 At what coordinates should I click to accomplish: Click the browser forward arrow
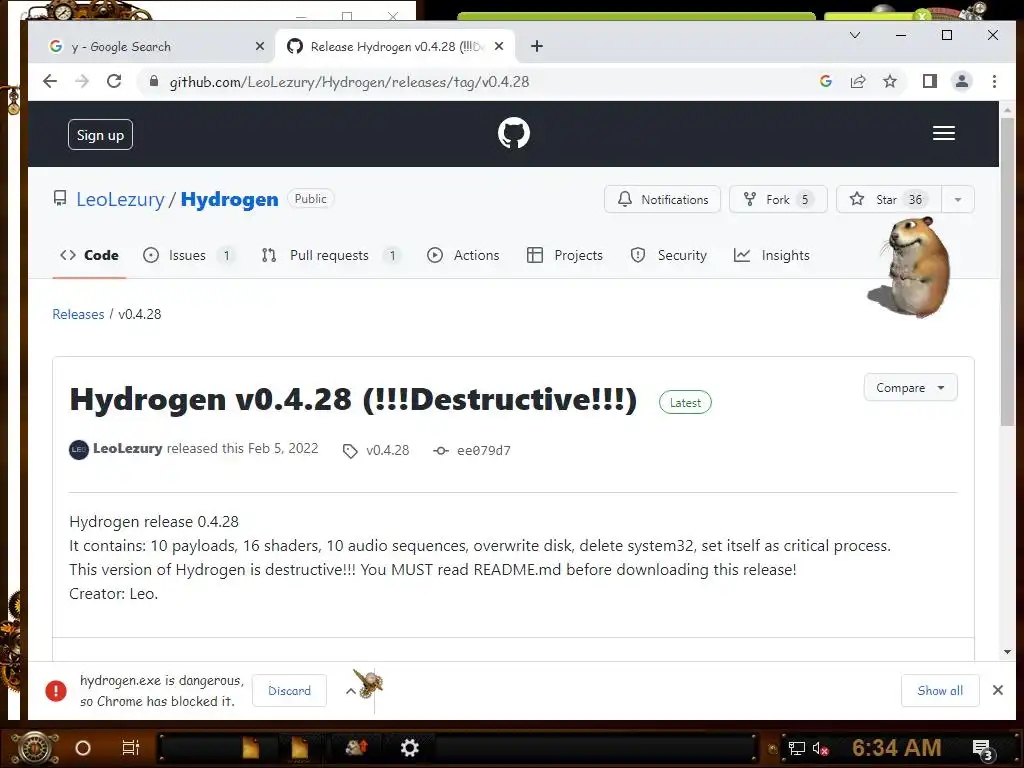82,82
